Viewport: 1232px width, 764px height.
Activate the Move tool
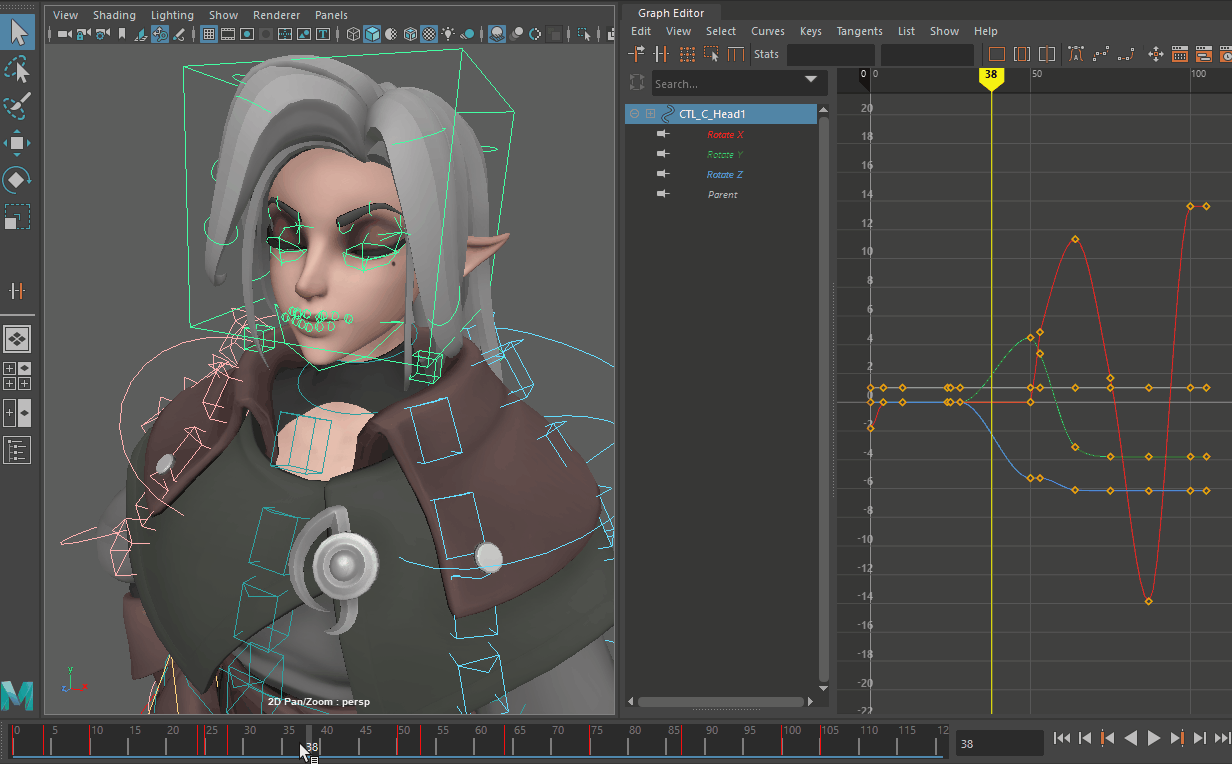pyautogui.click(x=18, y=143)
